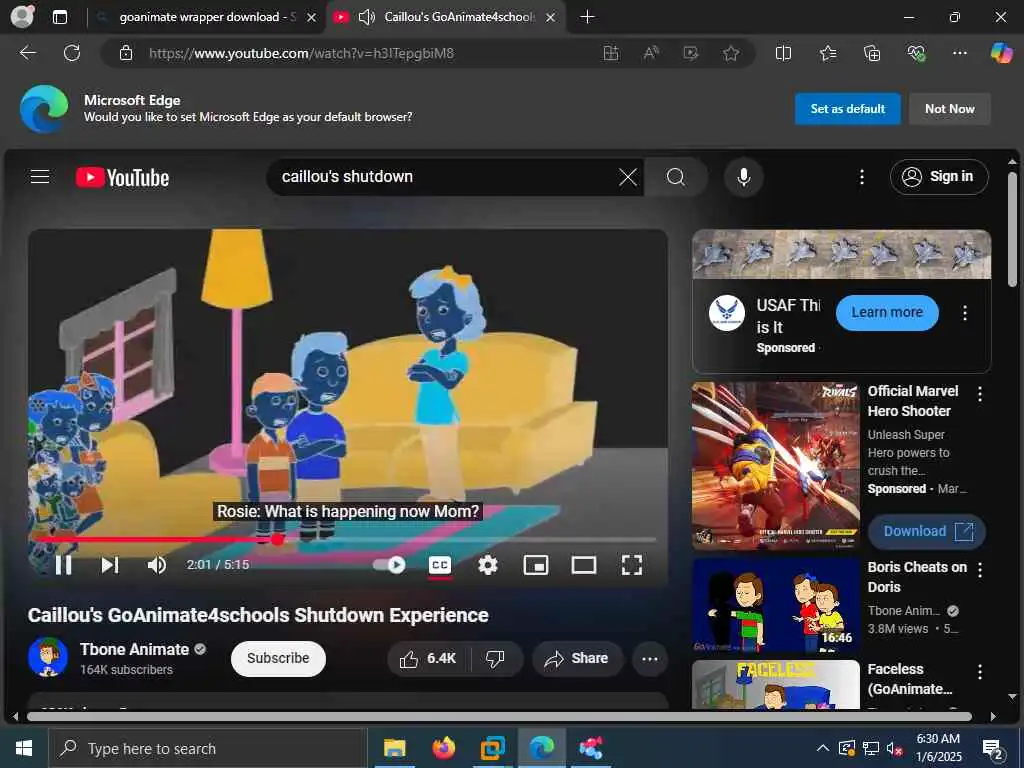1024x768 pixels.
Task: Open options for Official Marvel Hero Shooter
Action: (980, 393)
